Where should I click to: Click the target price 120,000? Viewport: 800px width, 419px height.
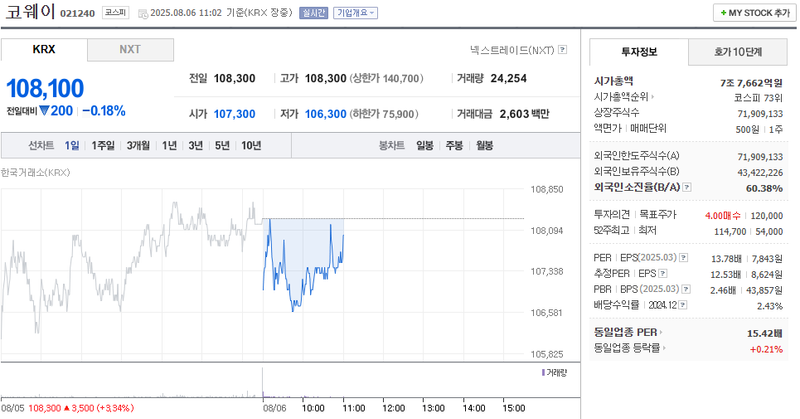pos(766,216)
